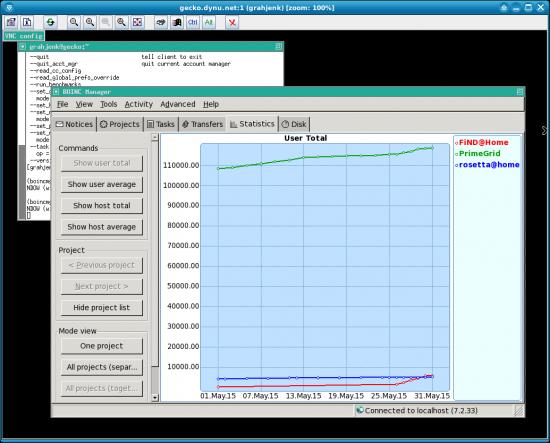Click the VNC connection options icon
The image size is (550, 443).
click(11, 22)
